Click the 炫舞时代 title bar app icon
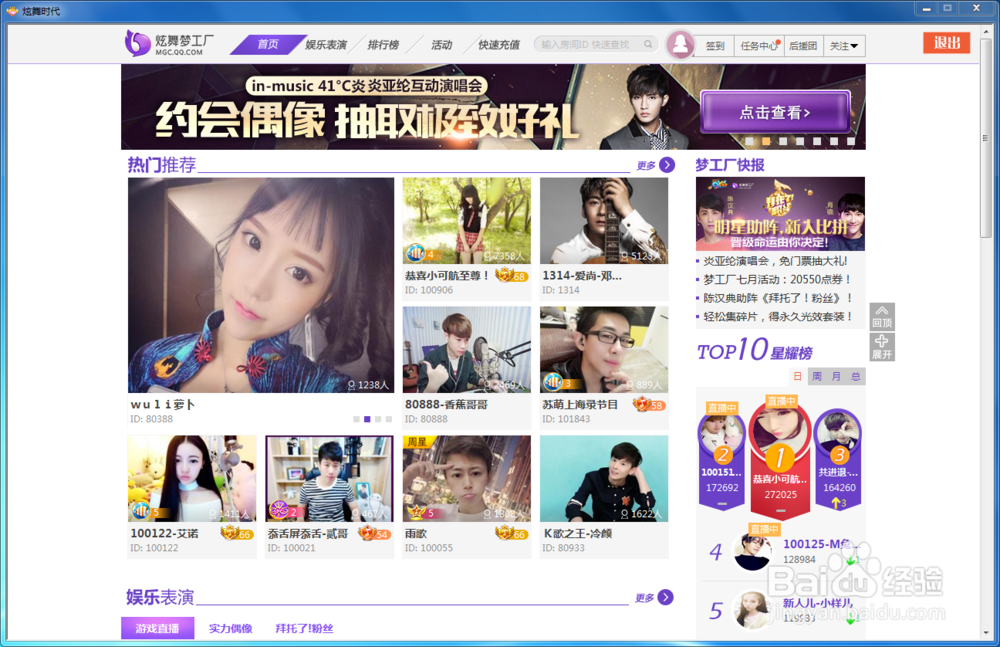The width and height of the screenshot is (1000, 647). 11,11
